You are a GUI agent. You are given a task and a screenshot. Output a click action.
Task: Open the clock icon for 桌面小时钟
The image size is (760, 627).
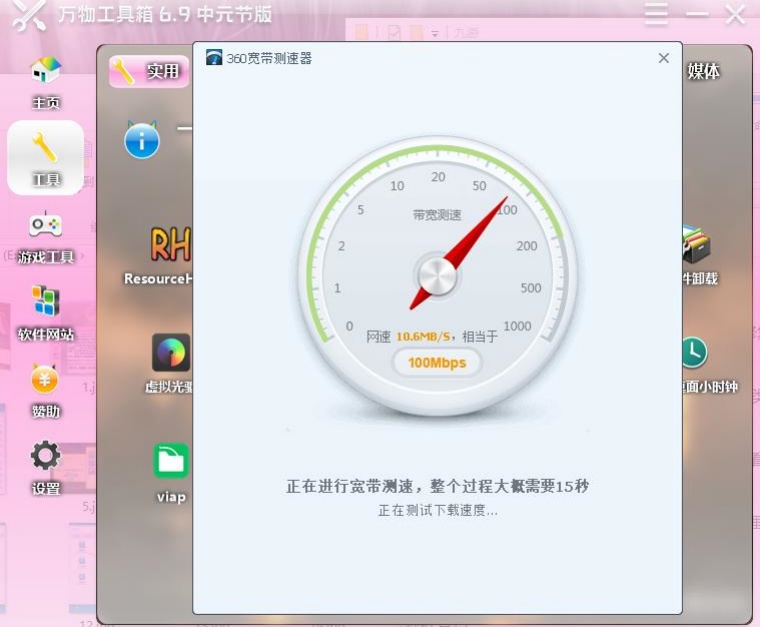click(695, 352)
